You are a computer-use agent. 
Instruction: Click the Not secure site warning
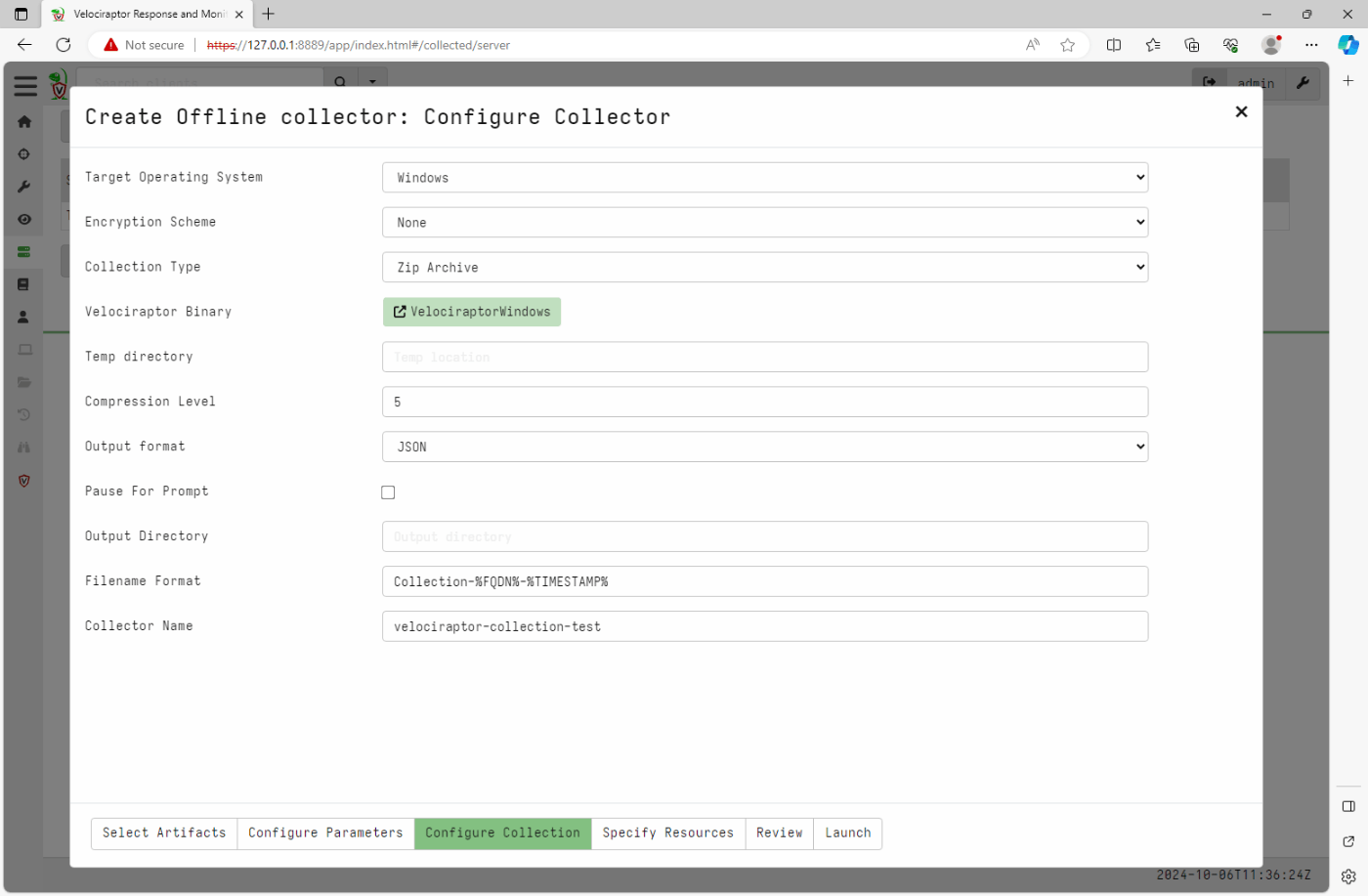(x=144, y=45)
